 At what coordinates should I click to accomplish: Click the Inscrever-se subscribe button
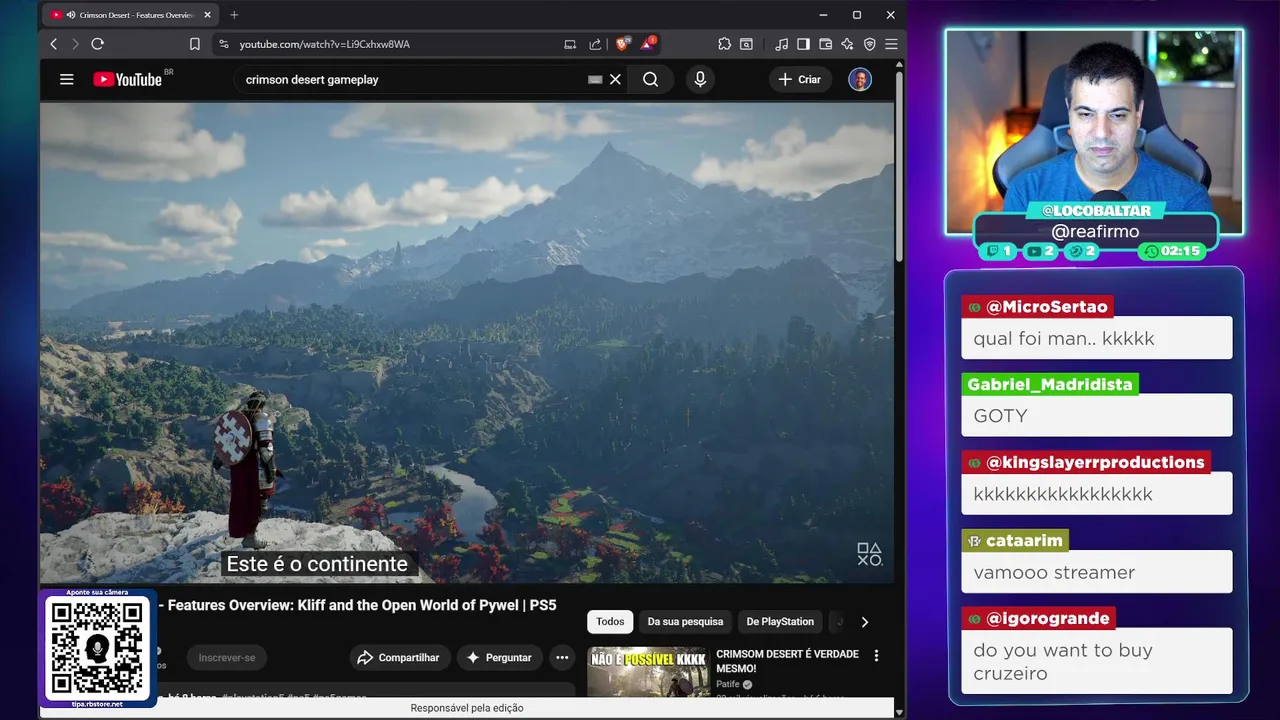tap(227, 657)
